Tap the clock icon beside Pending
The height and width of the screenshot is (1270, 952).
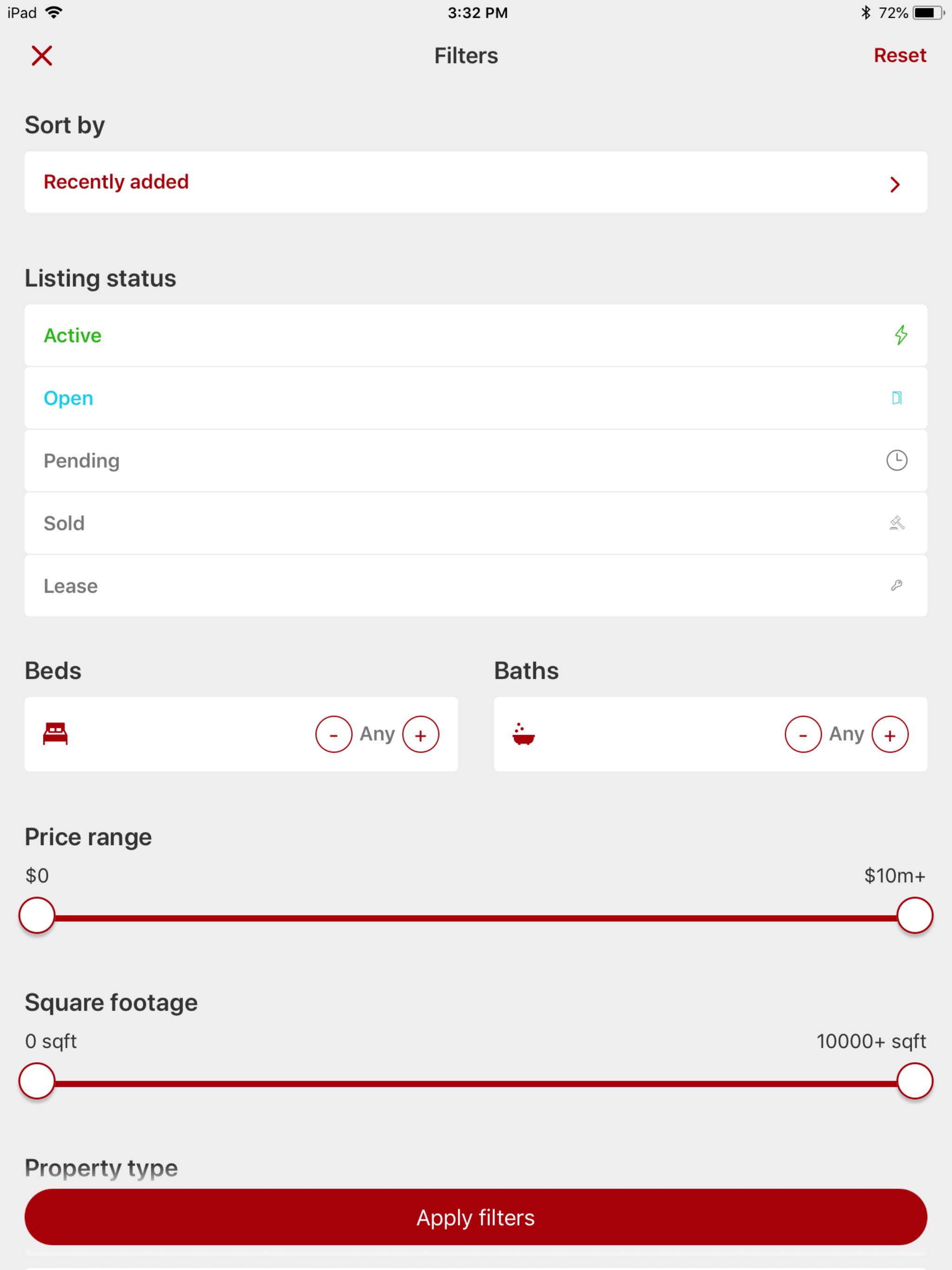(x=896, y=460)
